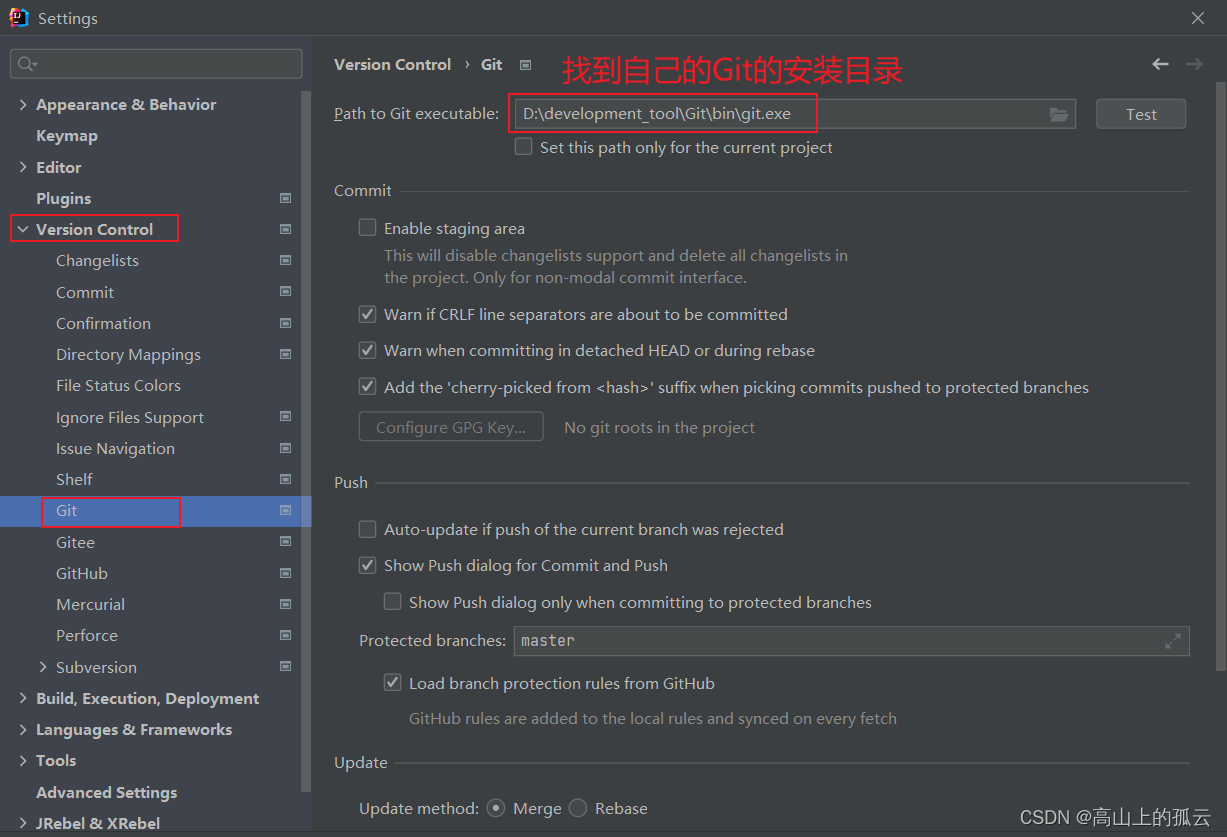This screenshot has width=1227, height=837.
Task: Toggle the detached HEAD commit warning checkbox
Action: tap(368, 350)
